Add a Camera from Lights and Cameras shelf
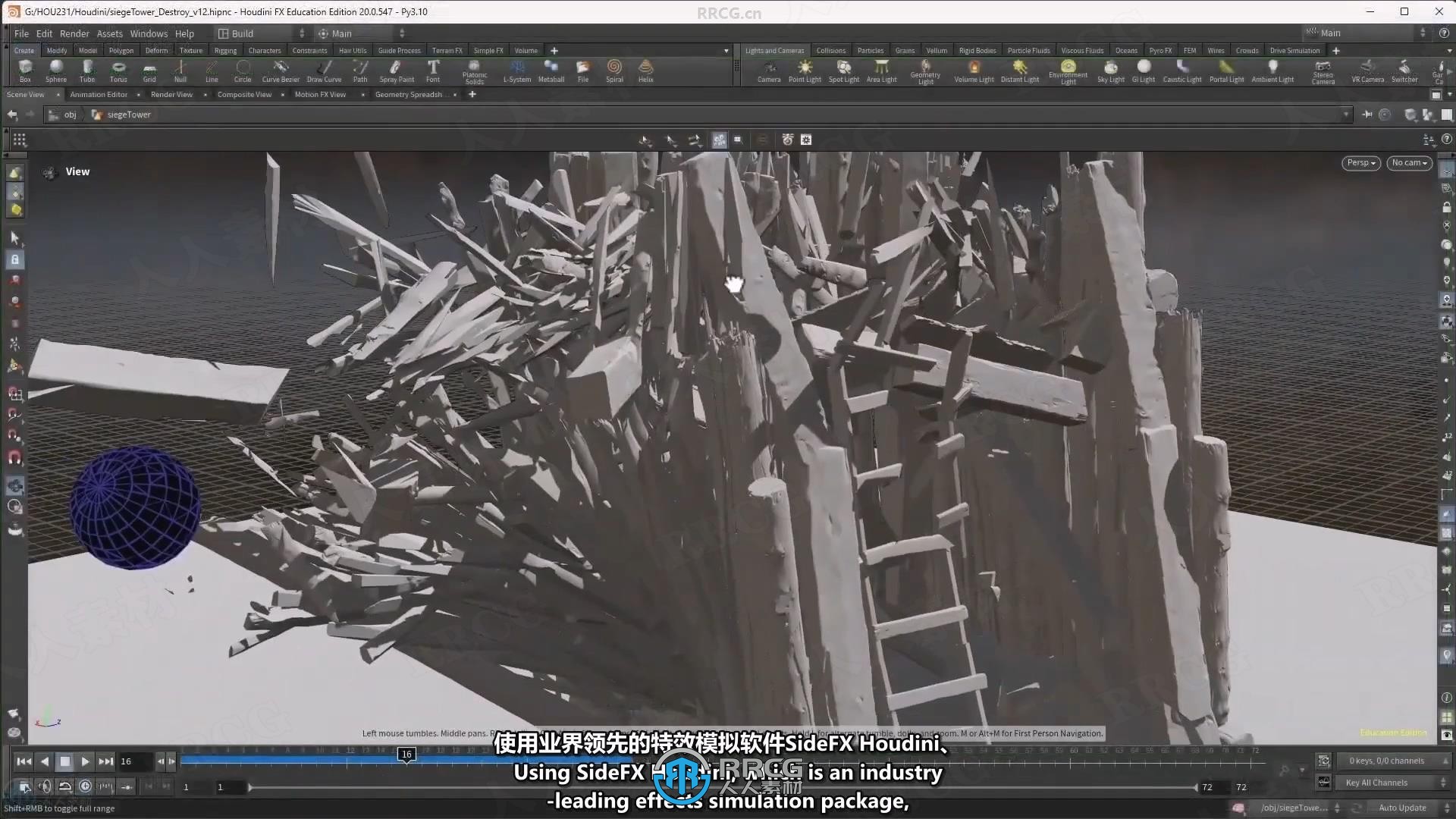 (x=769, y=71)
